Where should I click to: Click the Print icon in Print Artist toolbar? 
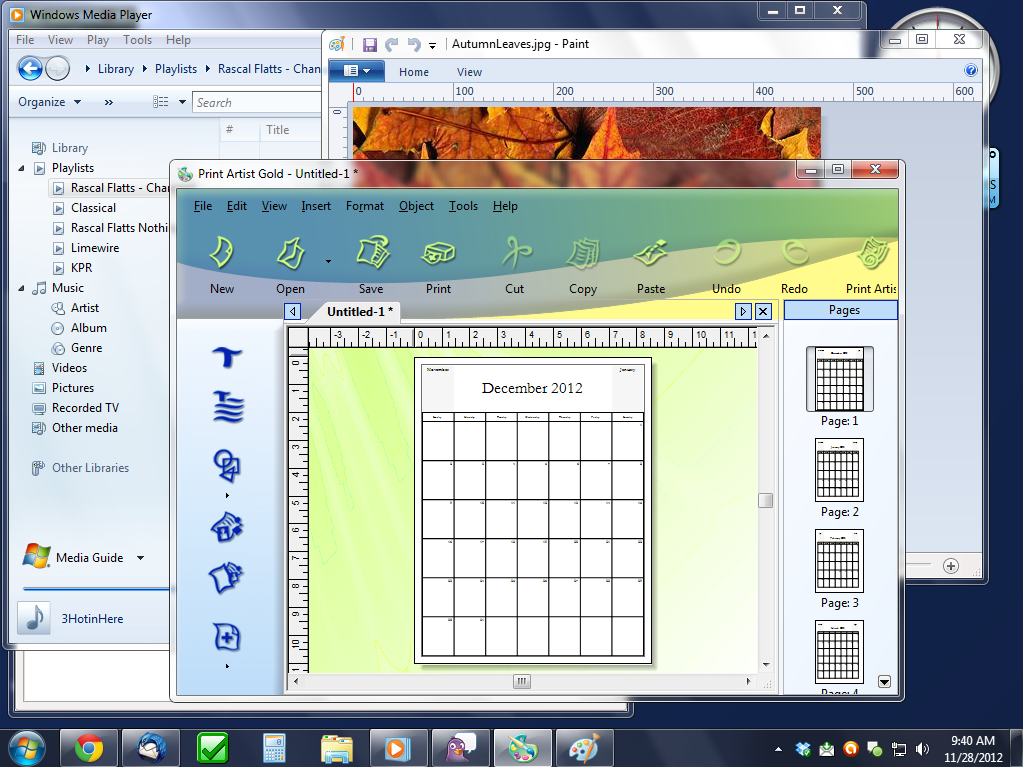(438, 254)
